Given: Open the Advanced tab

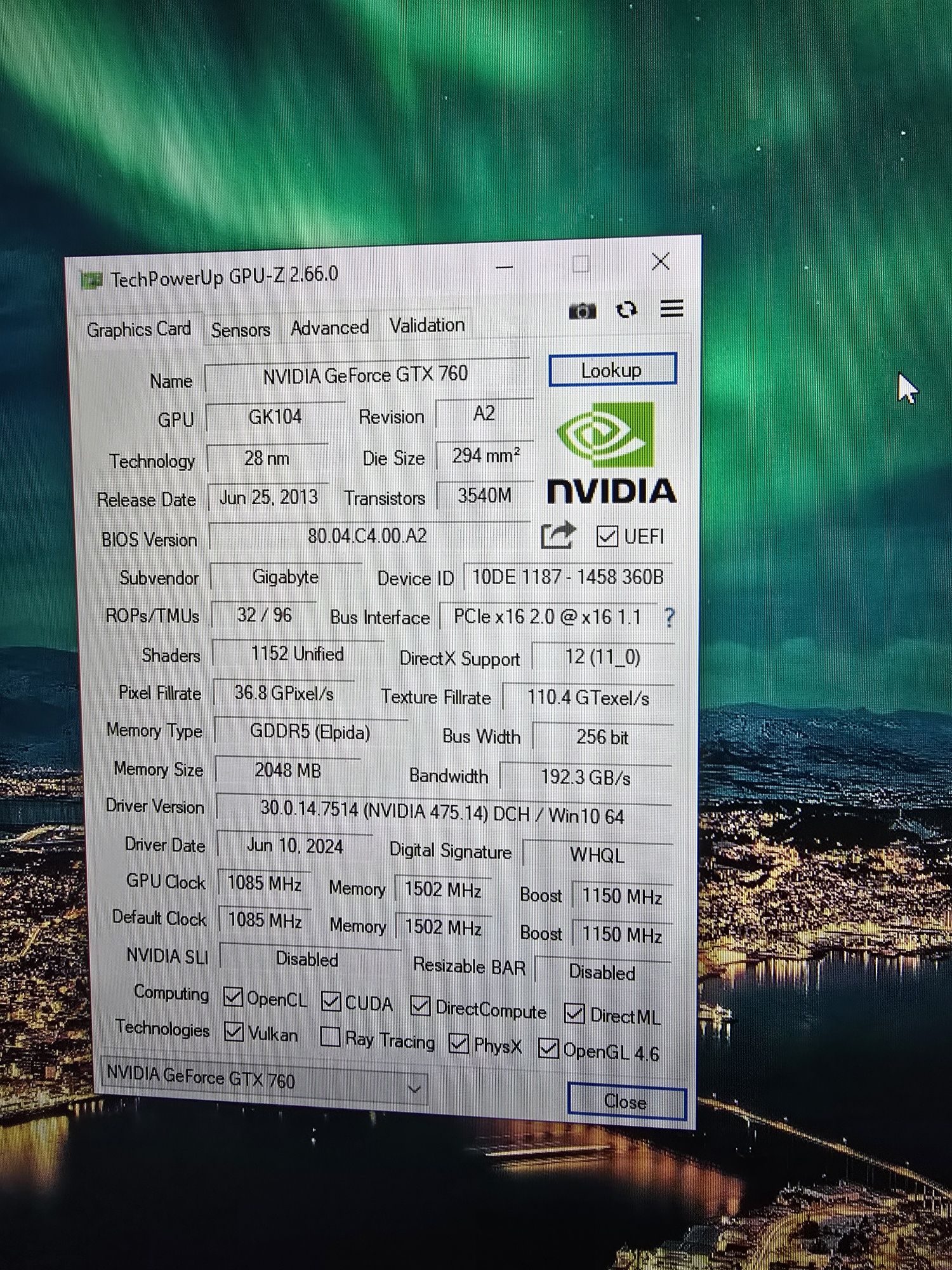Looking at the screenshot, I should click(329, 328).
